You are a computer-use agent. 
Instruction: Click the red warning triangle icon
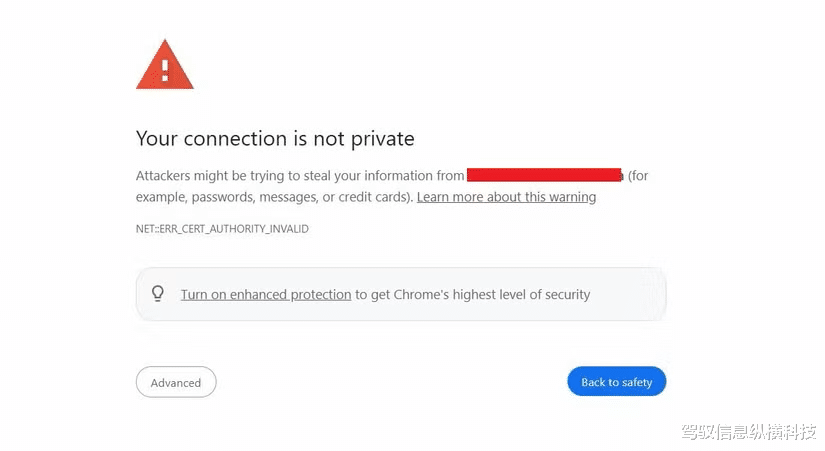click(165, 65)
